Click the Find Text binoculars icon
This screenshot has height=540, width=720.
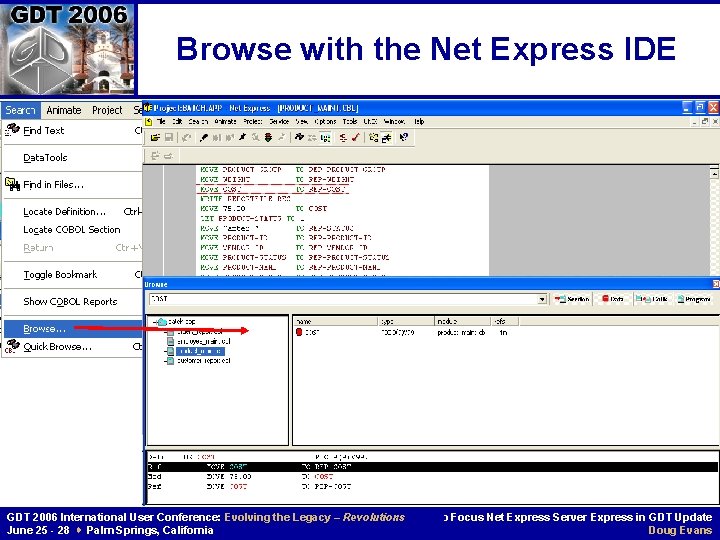[12, 130]
